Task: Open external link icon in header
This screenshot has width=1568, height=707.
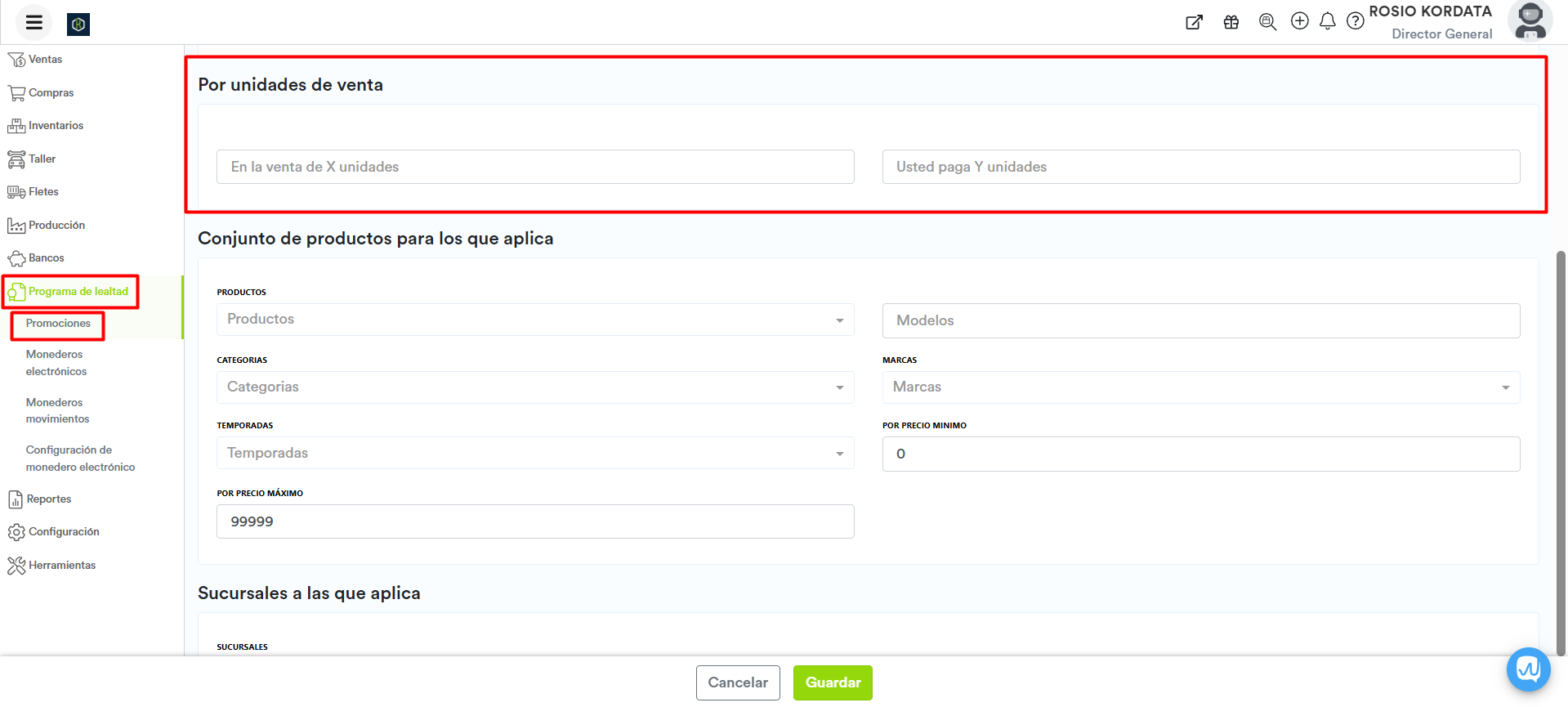Action: click(x=1194, y=22)
